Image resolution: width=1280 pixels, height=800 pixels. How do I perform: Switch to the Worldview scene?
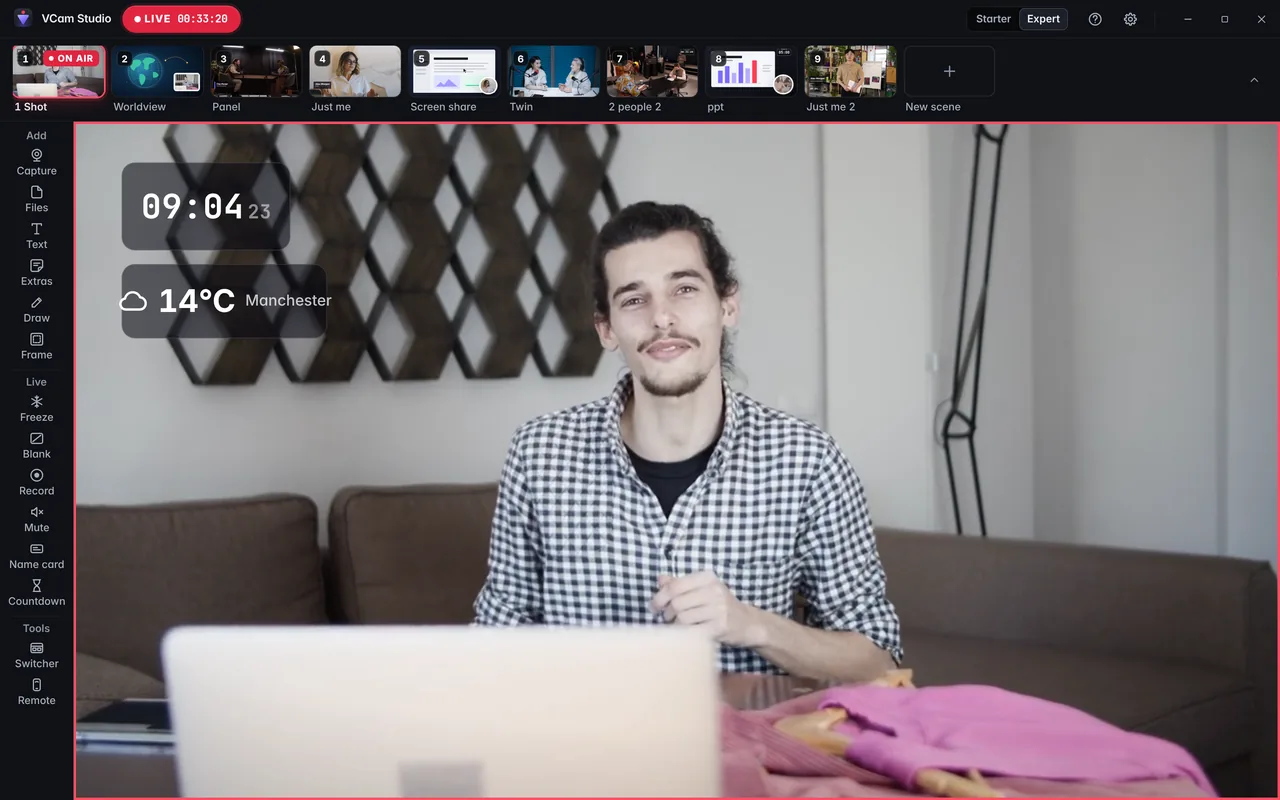(x=158, y=71)
